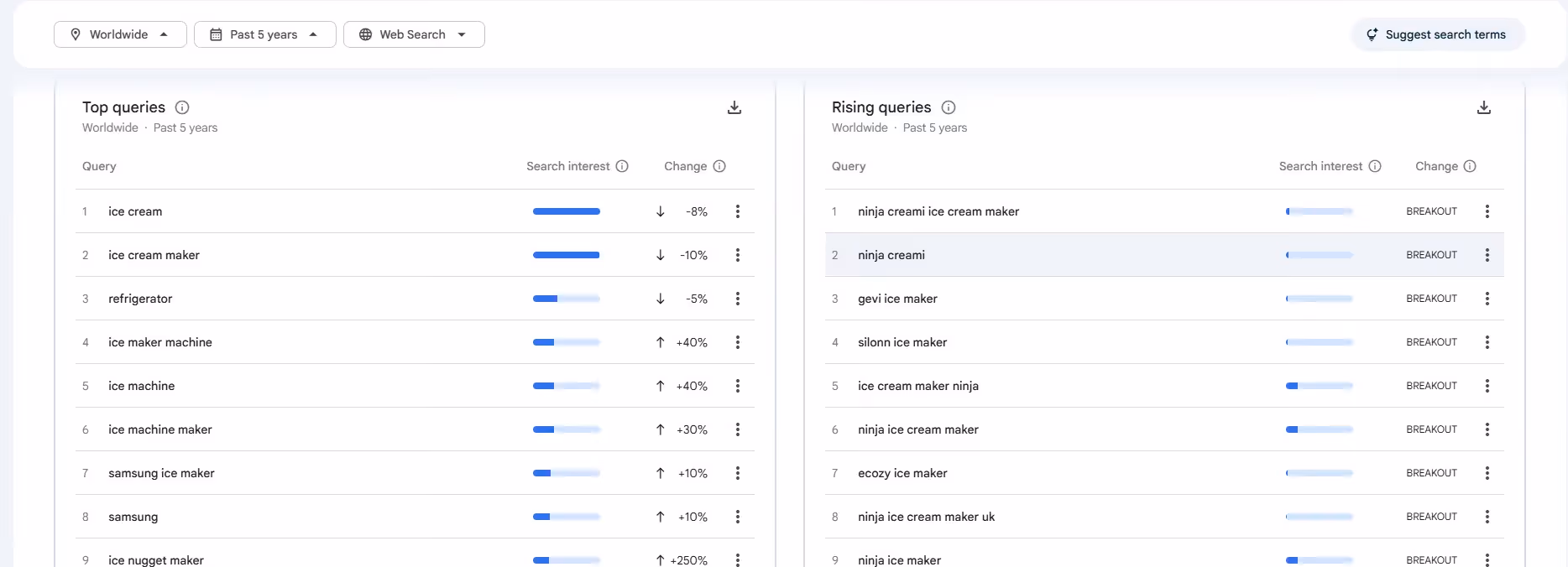Click Change info icon in Top queries

coord(719,166)
